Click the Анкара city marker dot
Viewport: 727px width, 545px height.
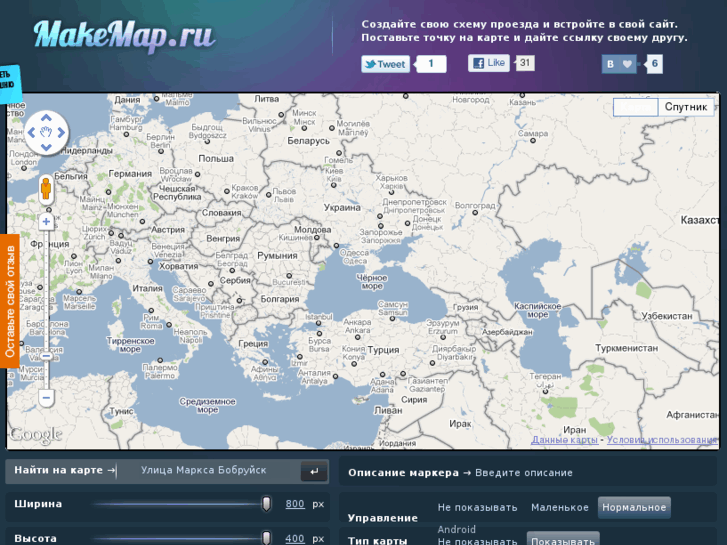pyautogui.click(x=359, y=337)
